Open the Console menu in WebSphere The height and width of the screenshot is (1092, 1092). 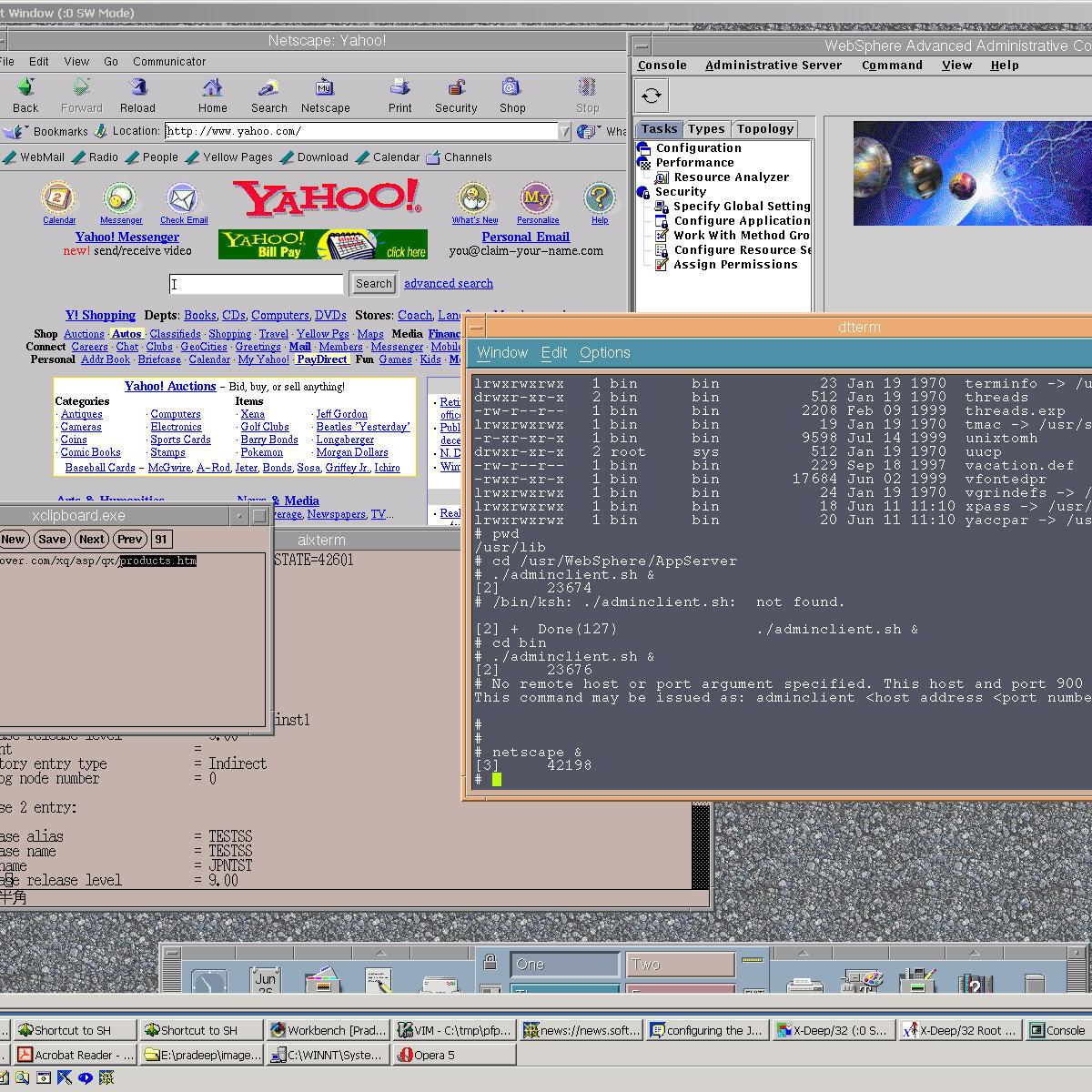662,66
